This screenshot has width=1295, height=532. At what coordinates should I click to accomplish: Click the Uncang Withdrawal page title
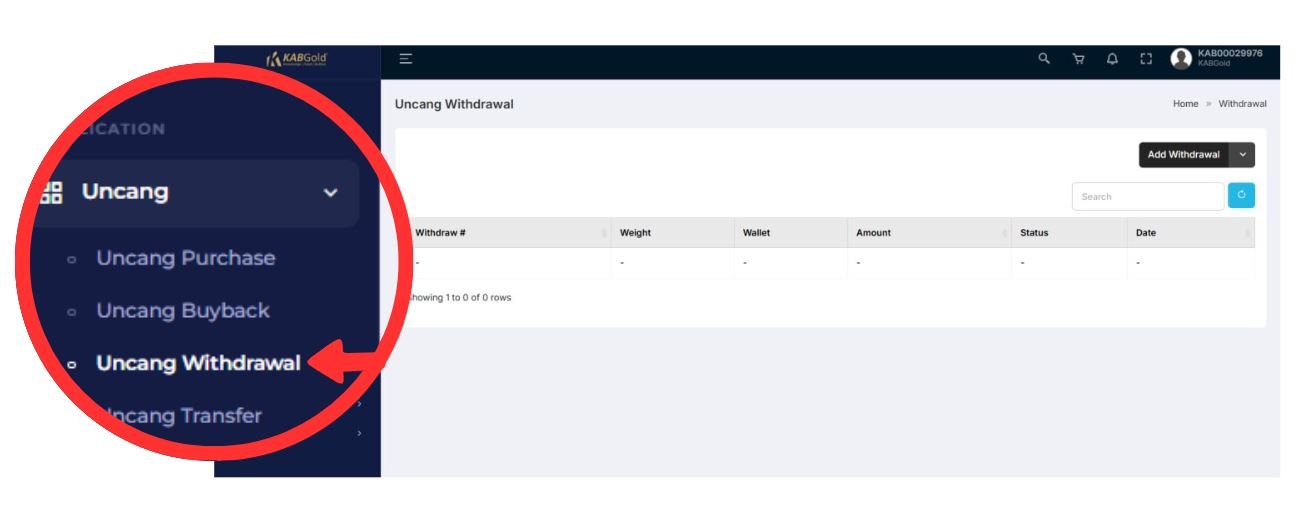tap(454, 104)
